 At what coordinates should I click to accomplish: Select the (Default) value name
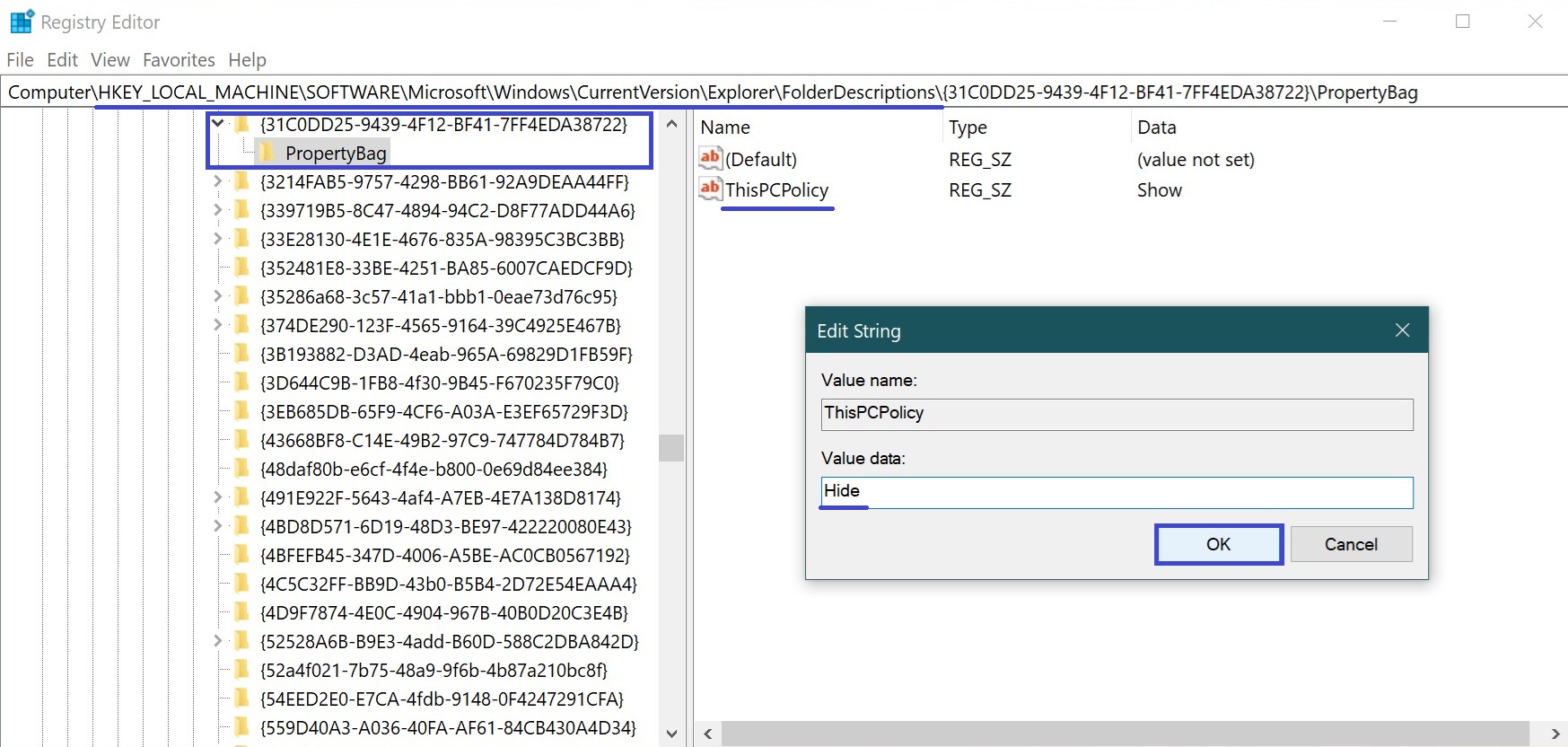coord(761,159)
